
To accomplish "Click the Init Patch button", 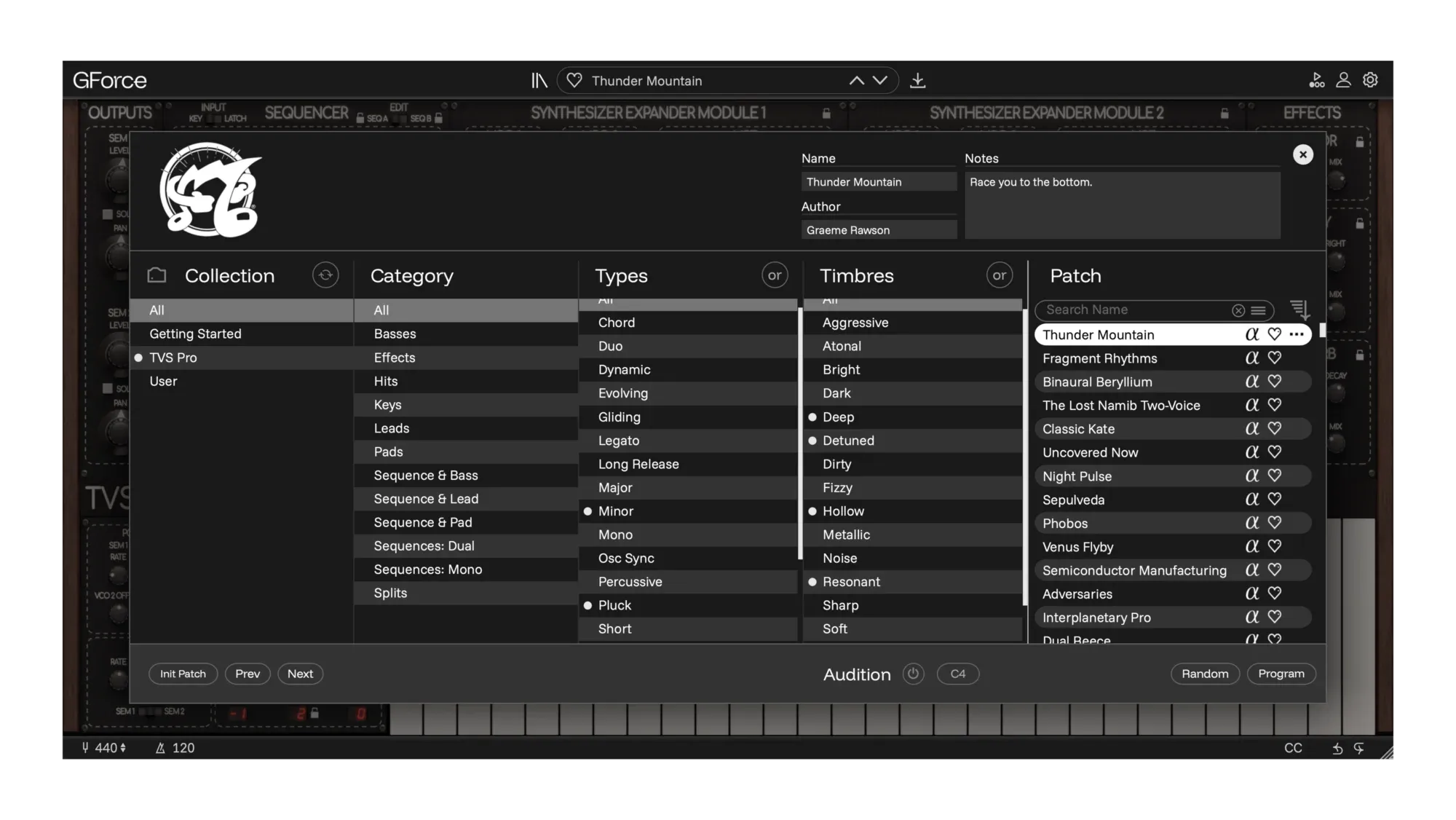I will coord(183,674).
